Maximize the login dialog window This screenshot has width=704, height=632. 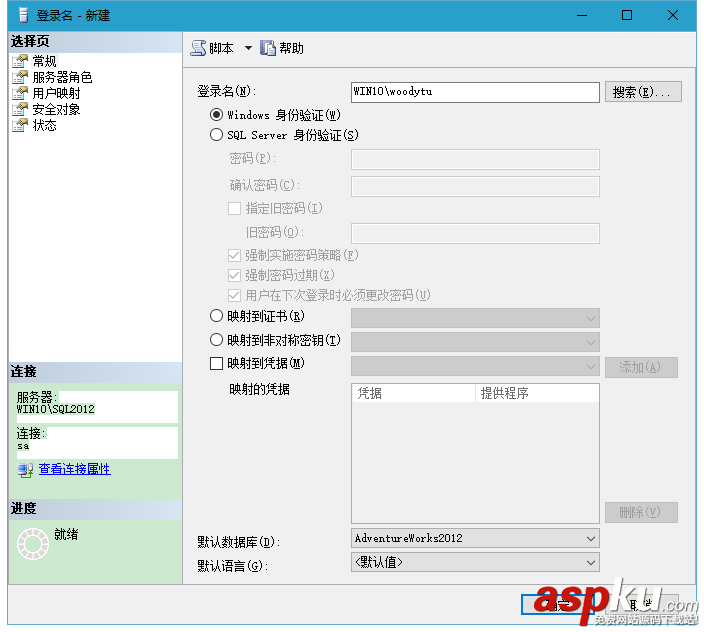click(627, 15)
